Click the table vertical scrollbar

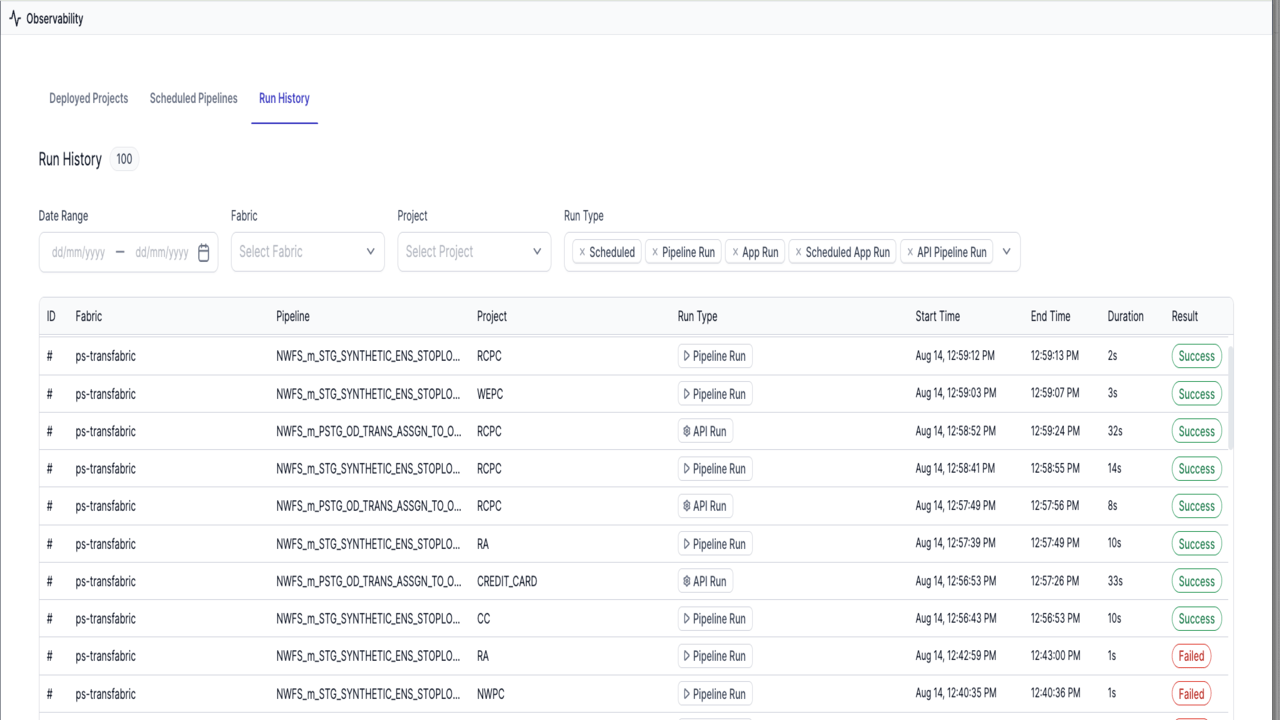point(1231,398)
